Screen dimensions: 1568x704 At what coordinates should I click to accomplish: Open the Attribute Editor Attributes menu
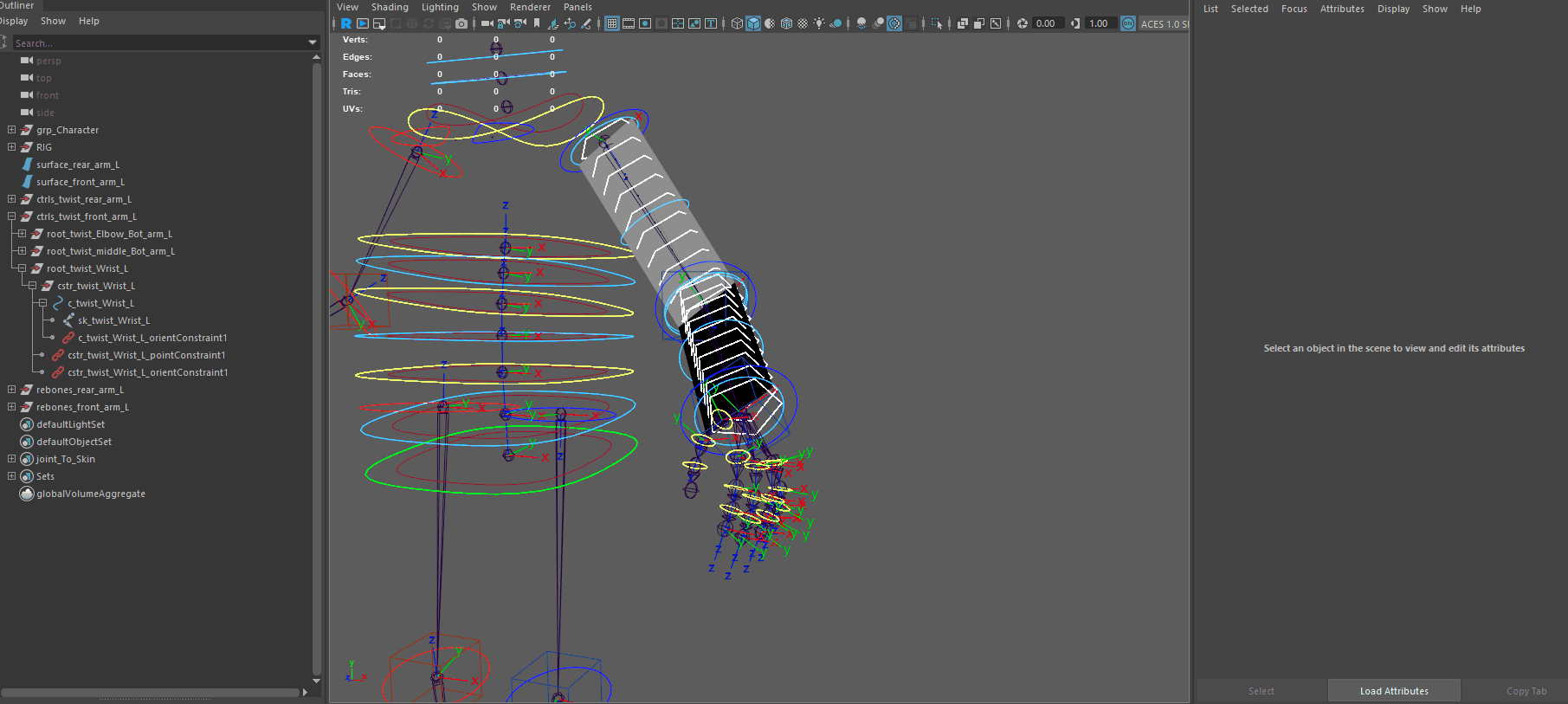point(1342,9)
